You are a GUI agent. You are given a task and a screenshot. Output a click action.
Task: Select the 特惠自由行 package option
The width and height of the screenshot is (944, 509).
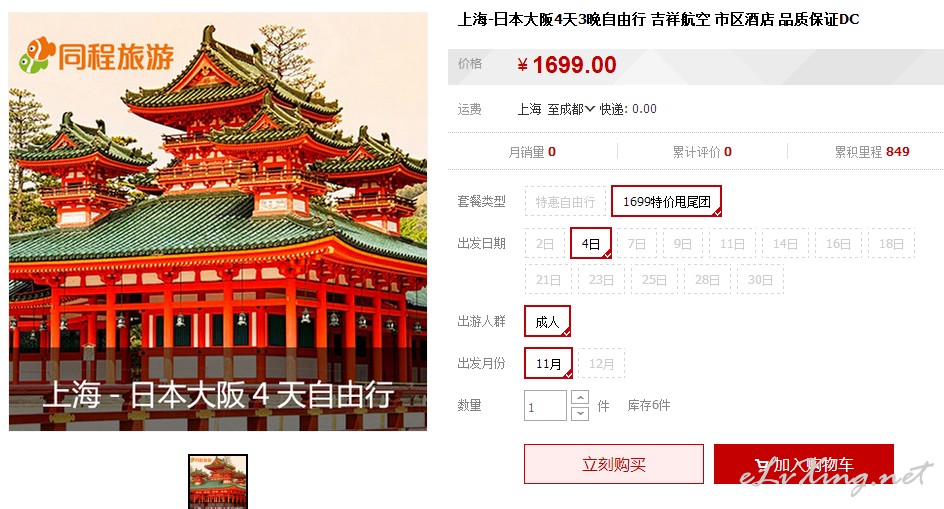pos(565,202)
